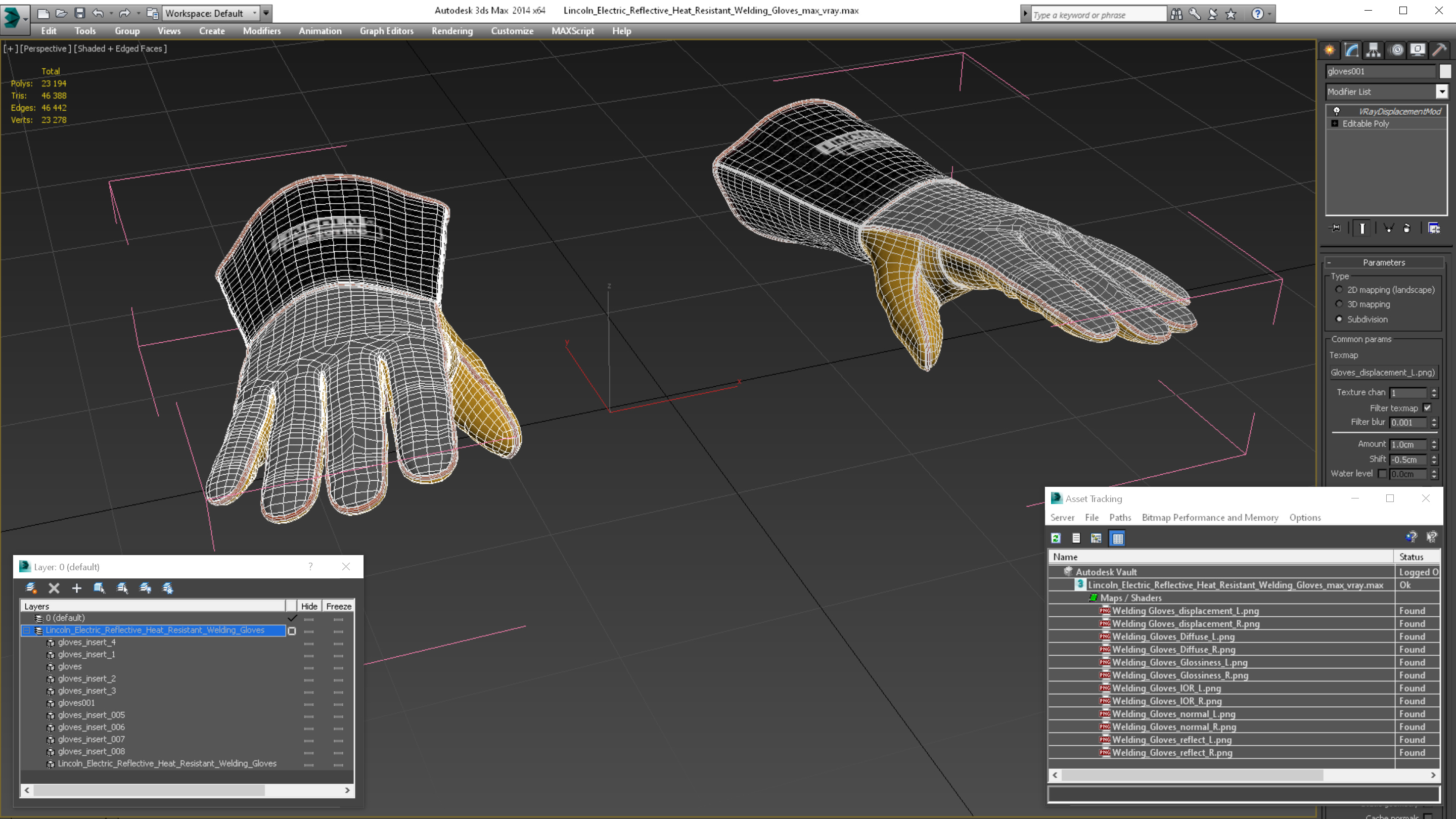Switch to the Create command panel tab
Screen dimensions: 1456x819
pos(1330,51)
